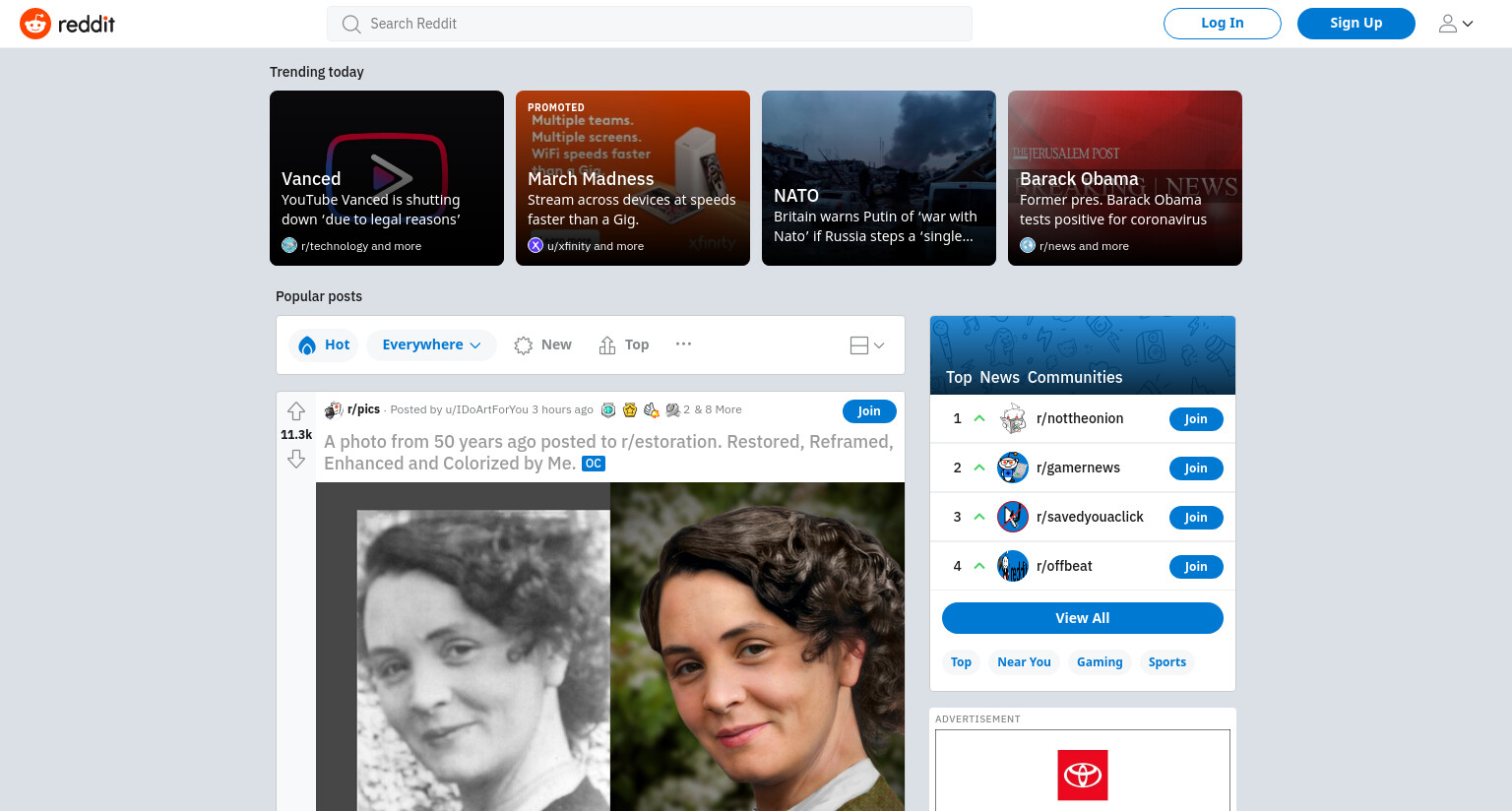
Task: Open the restored photo post image
Action: click(x=610, y=647)
